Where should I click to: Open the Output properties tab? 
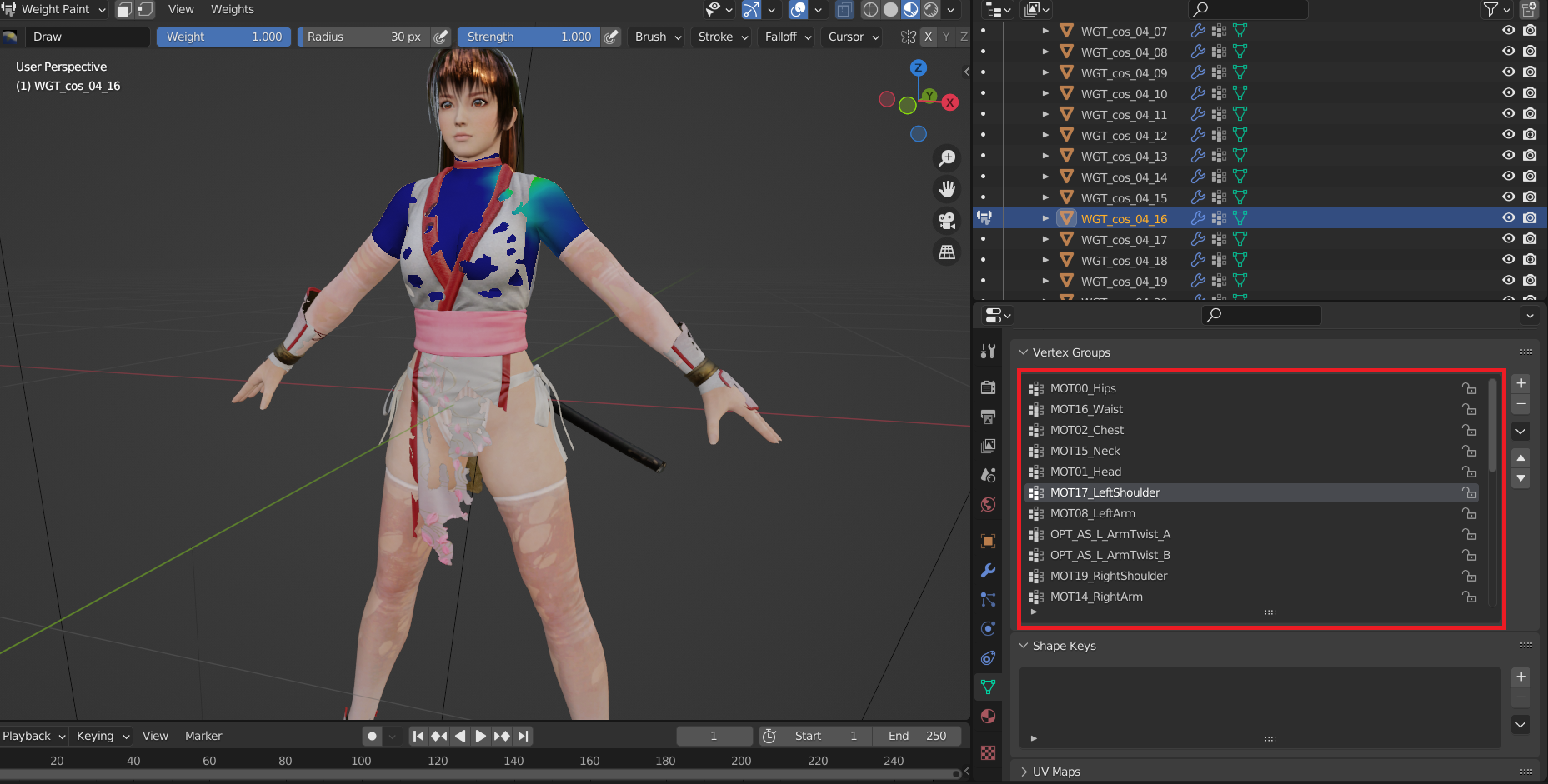(988, 417)
